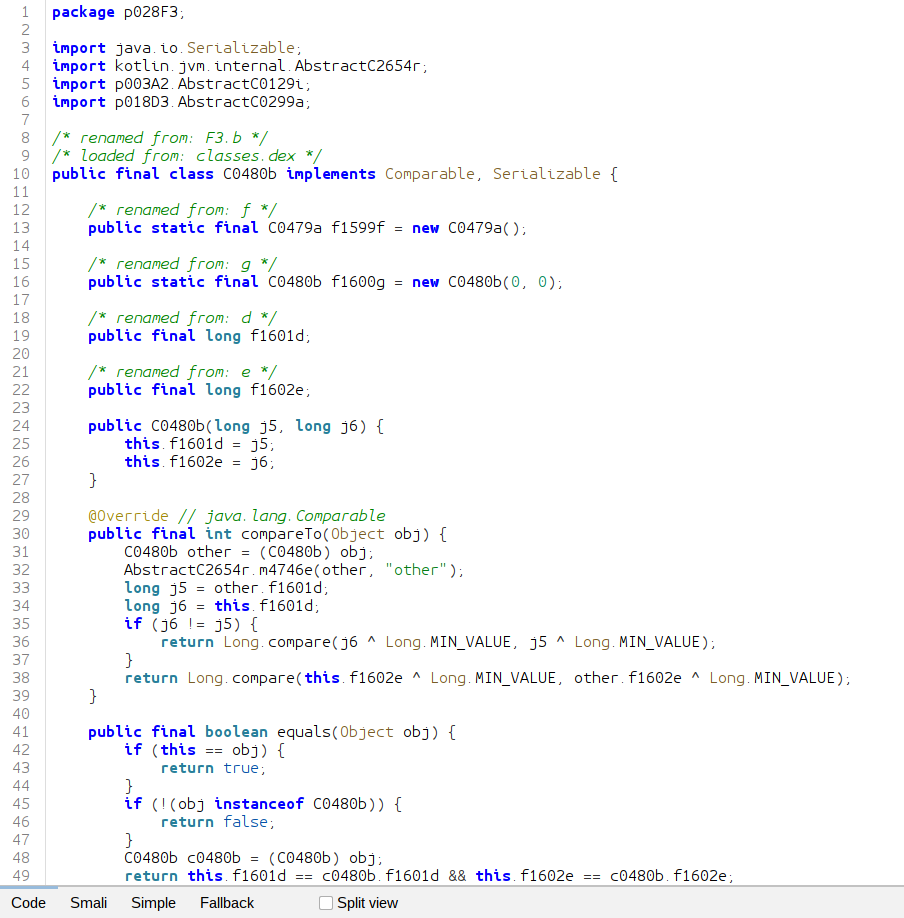This screenshot has width=904, height=918.
Task: Click line number 10 in the gutter
Action: click(x=20, y=173)
